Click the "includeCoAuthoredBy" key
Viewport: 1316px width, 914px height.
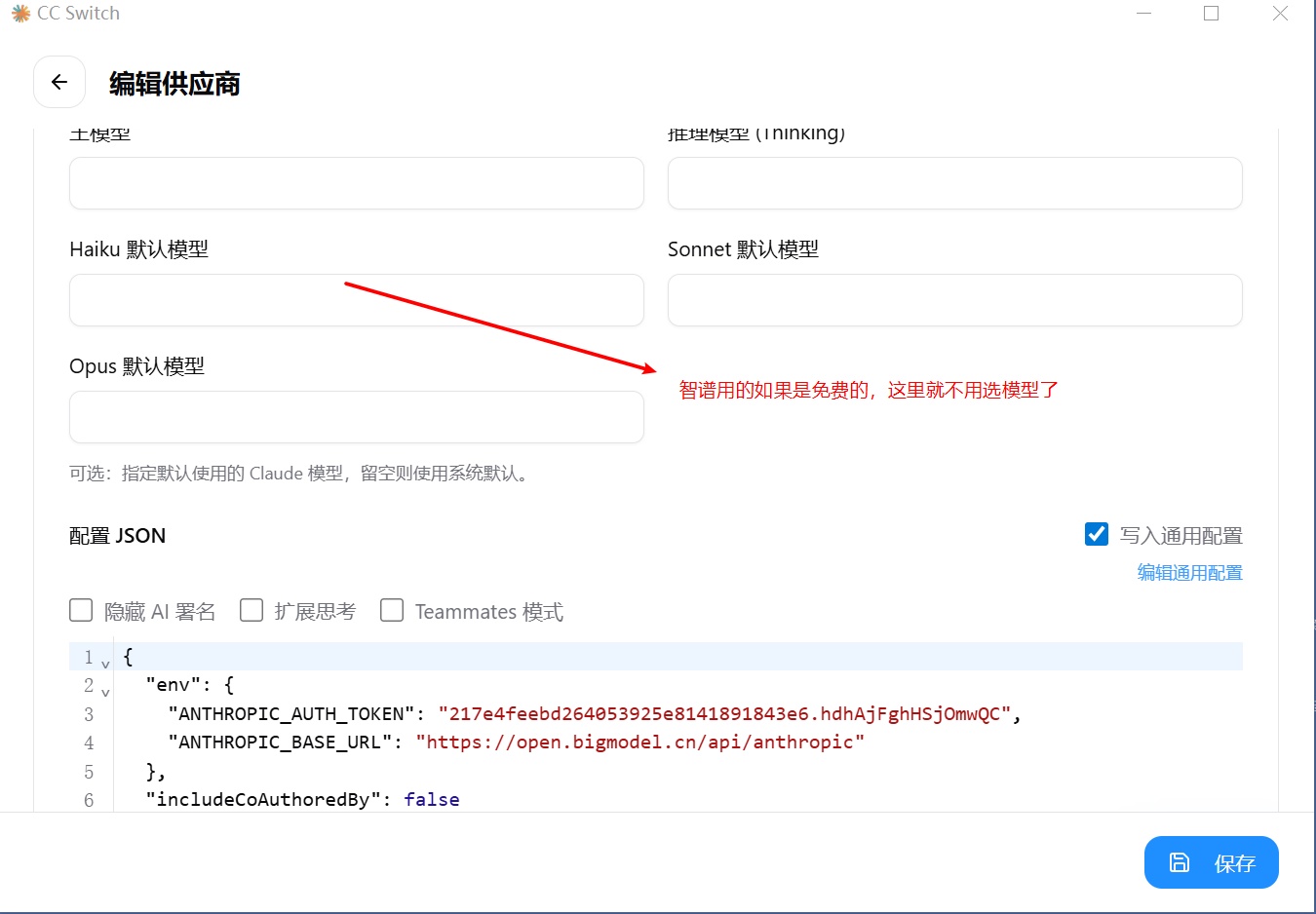[263, 800]
